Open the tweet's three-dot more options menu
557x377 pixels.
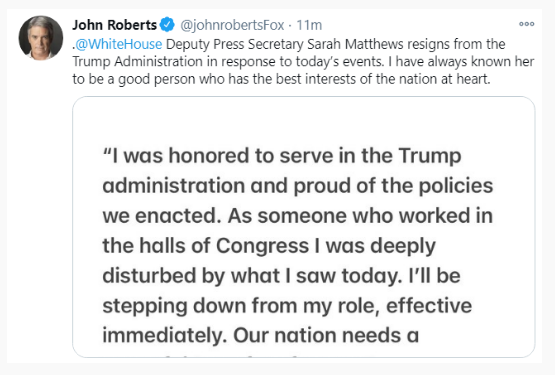(526, 24)
